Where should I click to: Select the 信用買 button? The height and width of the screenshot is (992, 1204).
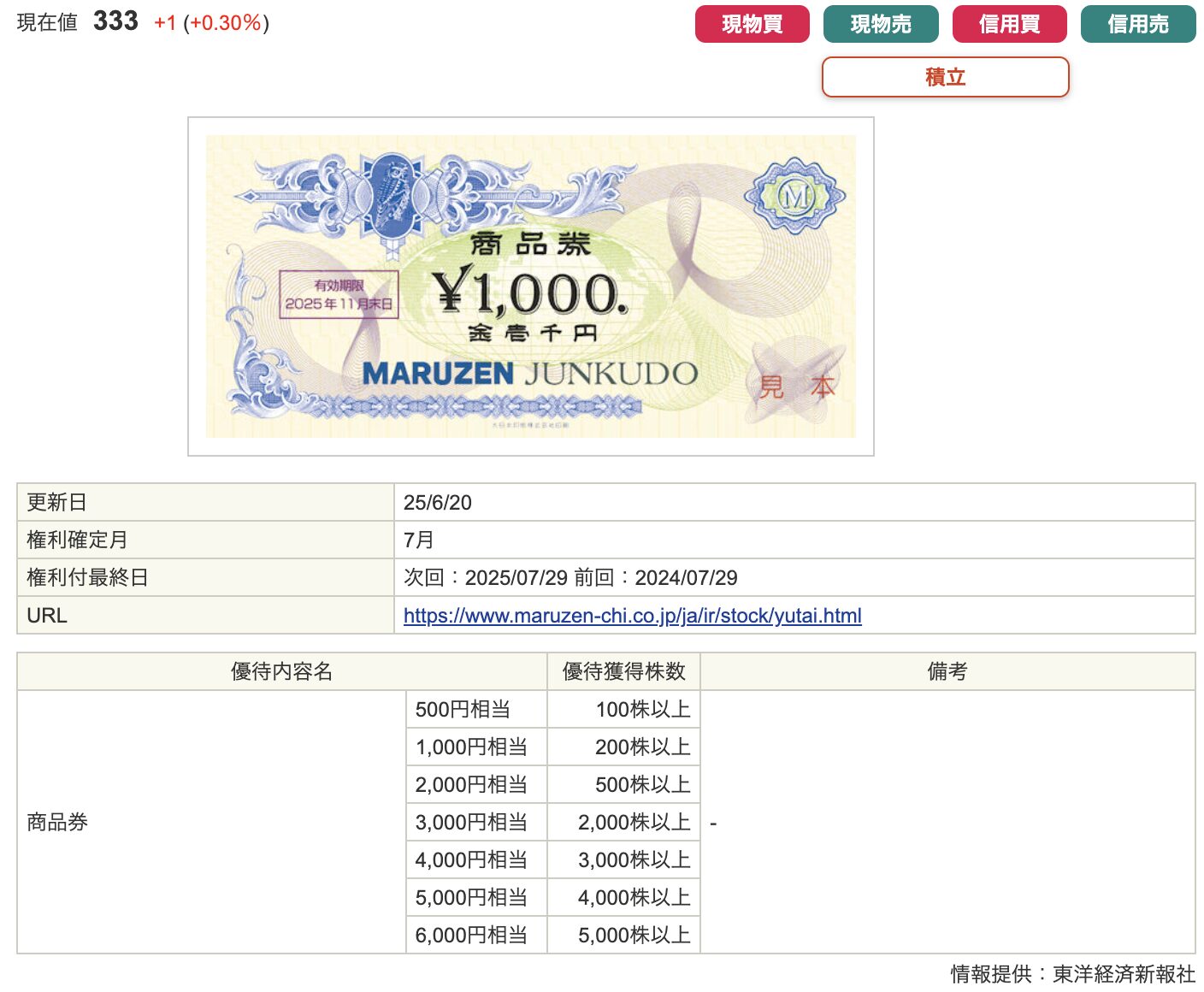tap(1009, 24)
